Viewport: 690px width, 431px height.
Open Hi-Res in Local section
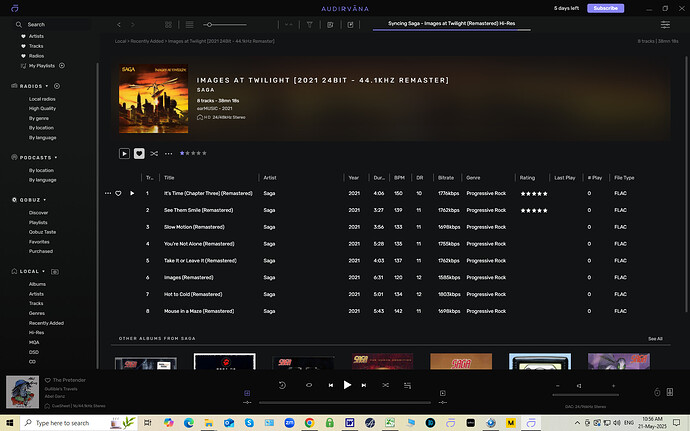click(36, 332)
